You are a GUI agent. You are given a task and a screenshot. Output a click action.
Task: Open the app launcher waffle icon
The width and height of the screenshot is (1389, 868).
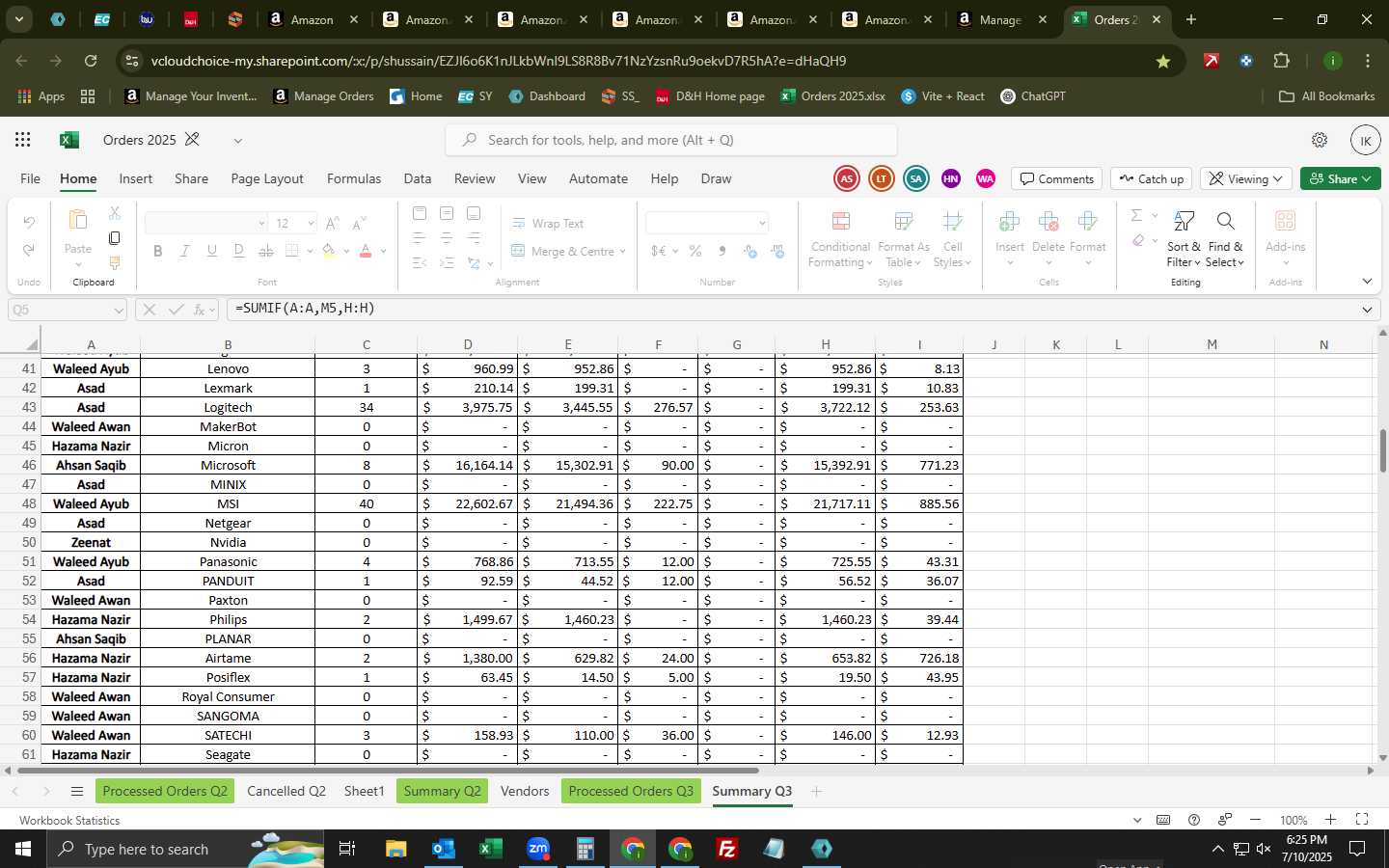[x=23, y=140]
